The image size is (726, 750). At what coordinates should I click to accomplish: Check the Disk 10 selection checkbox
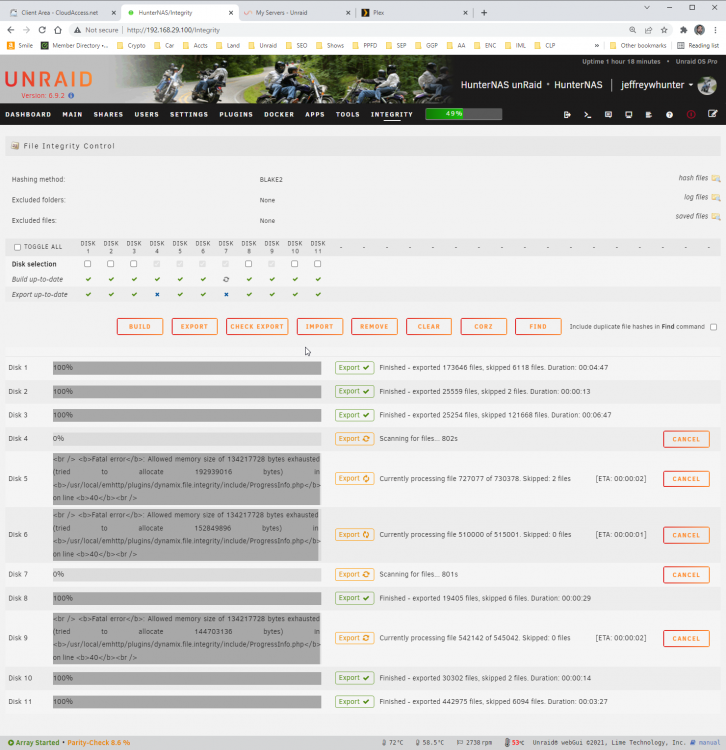point(295,264)
